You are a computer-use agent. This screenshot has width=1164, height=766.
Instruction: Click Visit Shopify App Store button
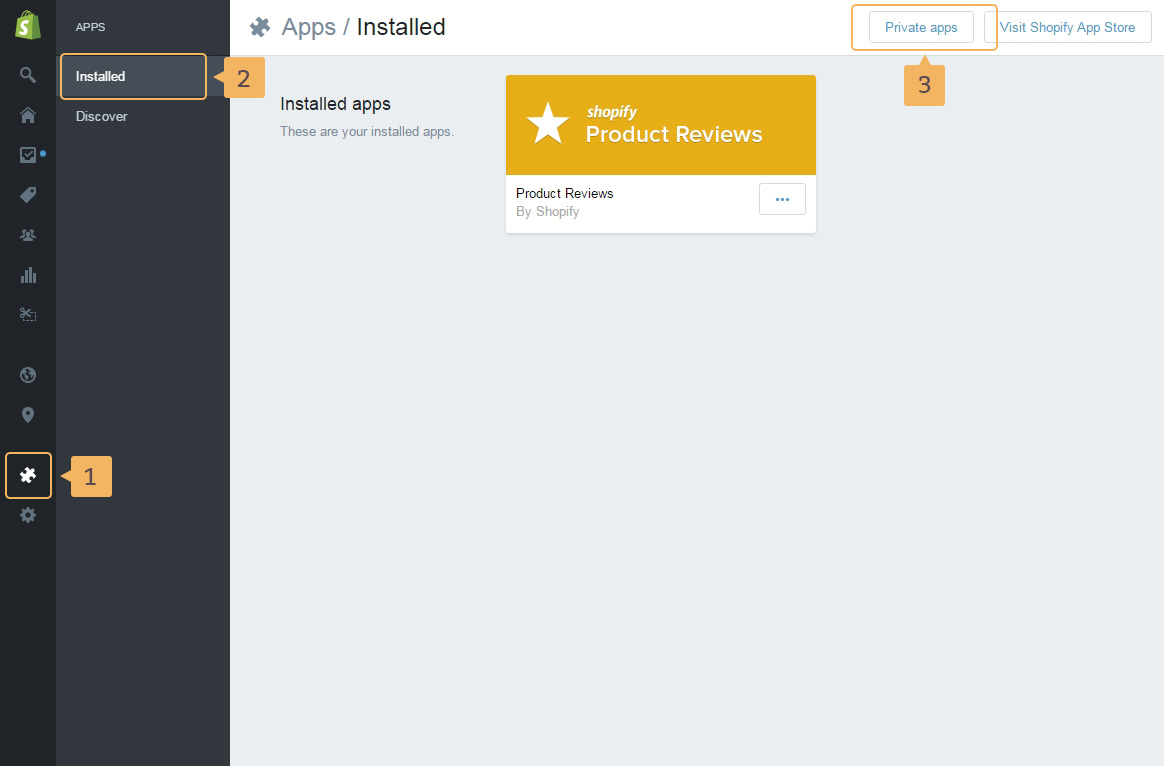click(1067, 27)
